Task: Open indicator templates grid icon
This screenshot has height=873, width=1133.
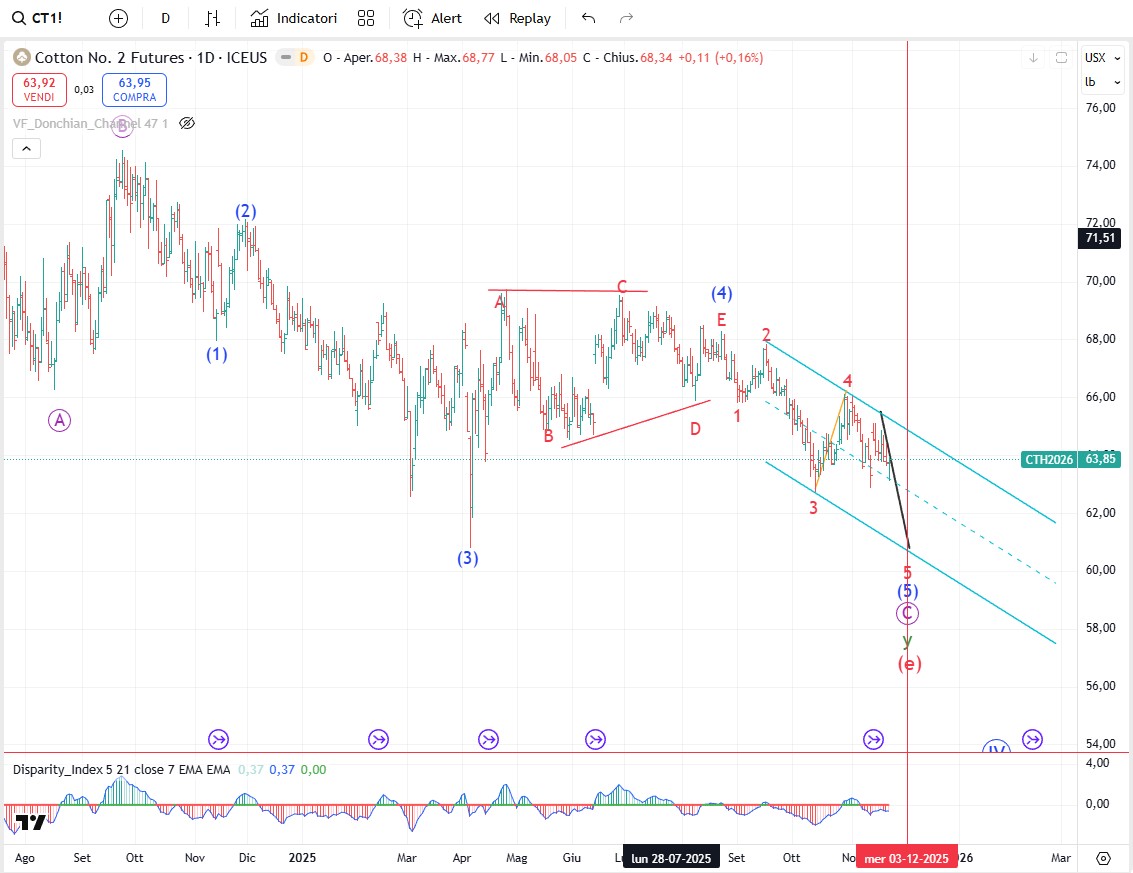Action: (x=366, y=18)
